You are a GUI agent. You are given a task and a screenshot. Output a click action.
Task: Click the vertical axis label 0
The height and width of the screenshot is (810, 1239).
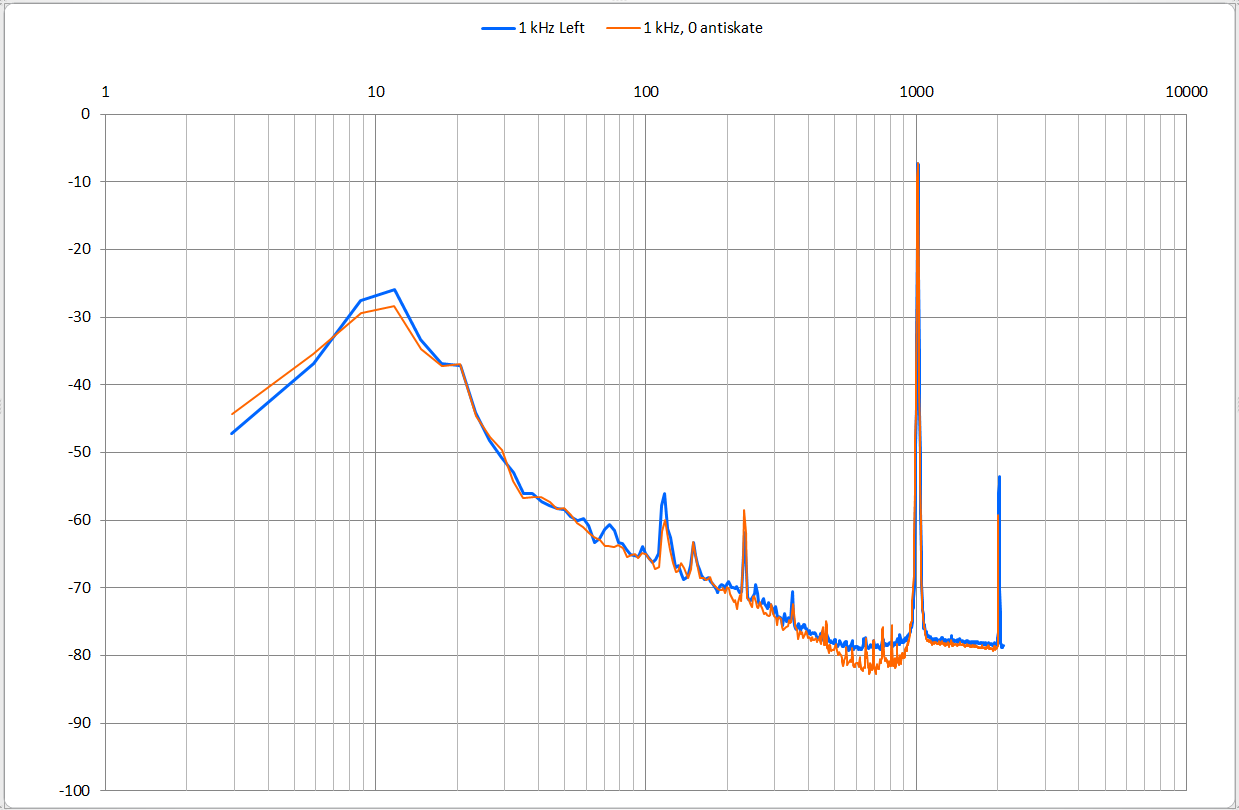point(85,114)
